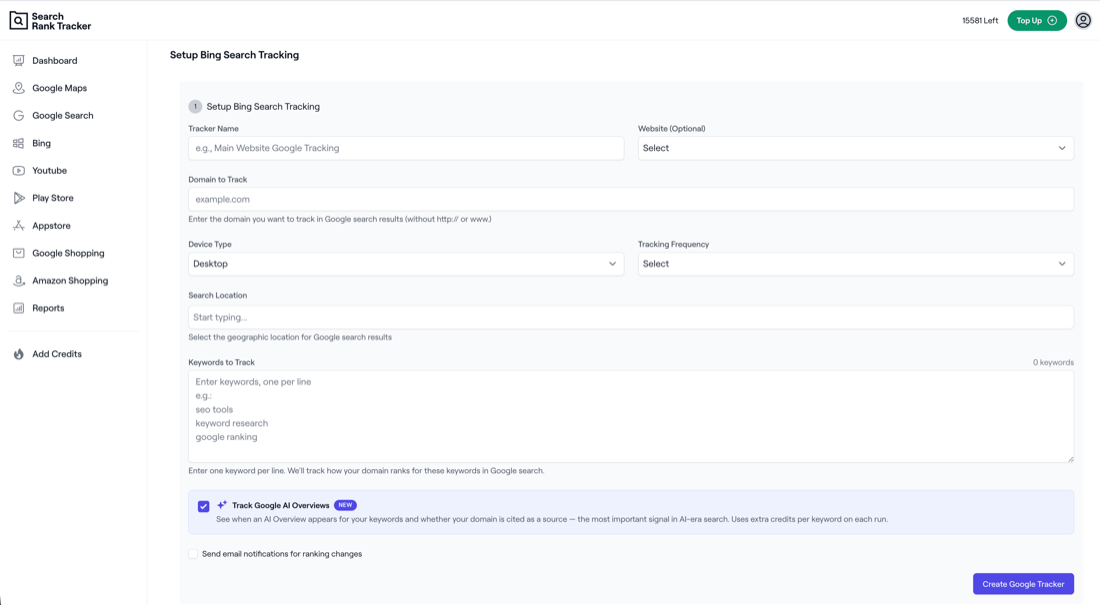Open the Tracking Frequency dropdown
The height and width of the screenshot is (605, 1100).
pyautogui.click(x=855, y=264)
